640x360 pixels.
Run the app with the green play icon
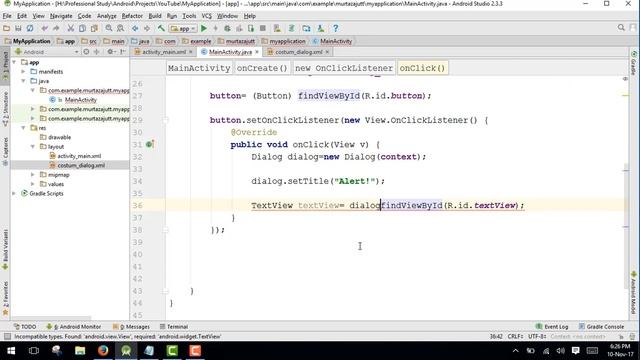coord(204,28)
